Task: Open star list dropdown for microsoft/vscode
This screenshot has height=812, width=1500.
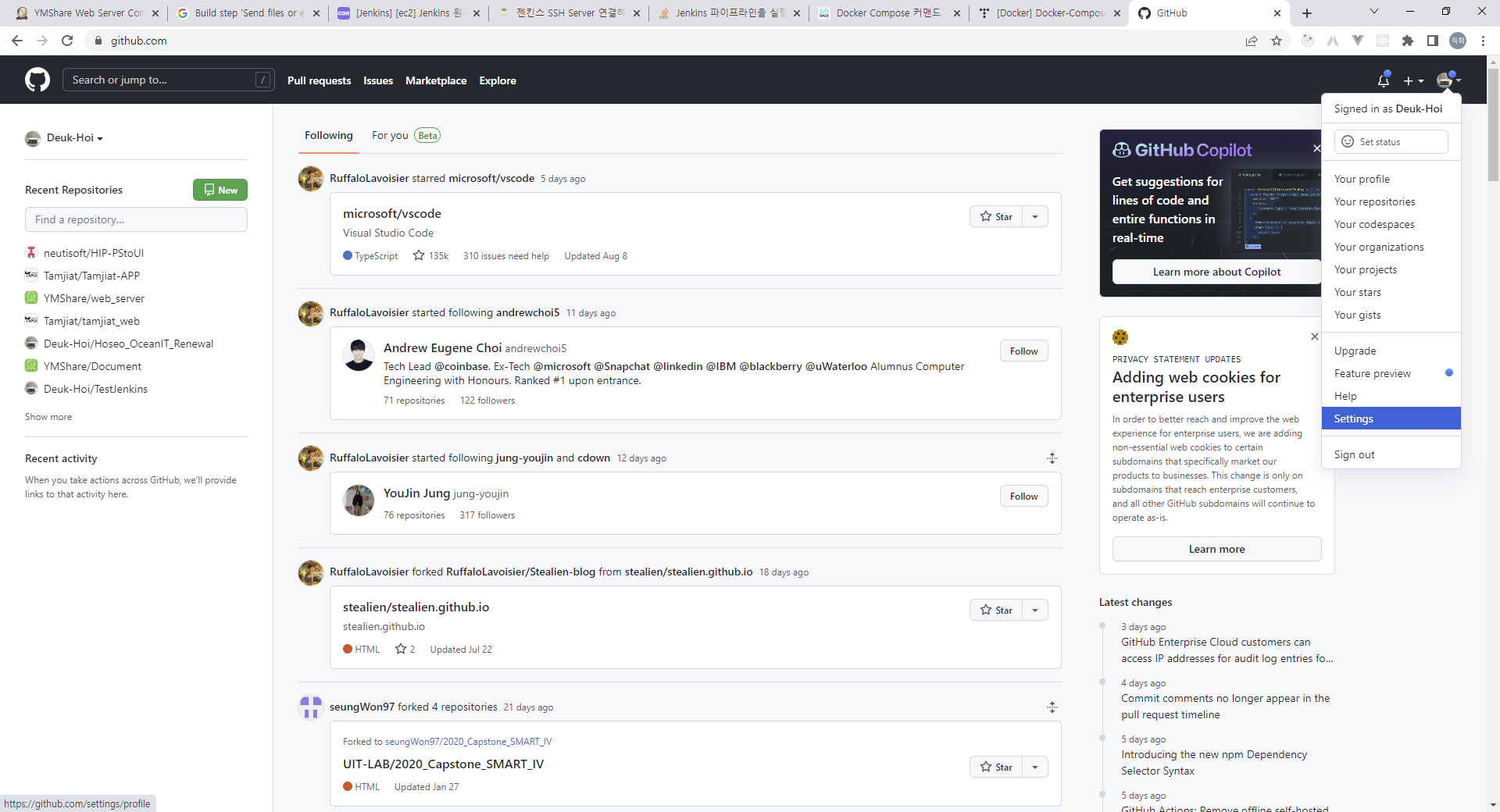Action: click(1035, 217)
